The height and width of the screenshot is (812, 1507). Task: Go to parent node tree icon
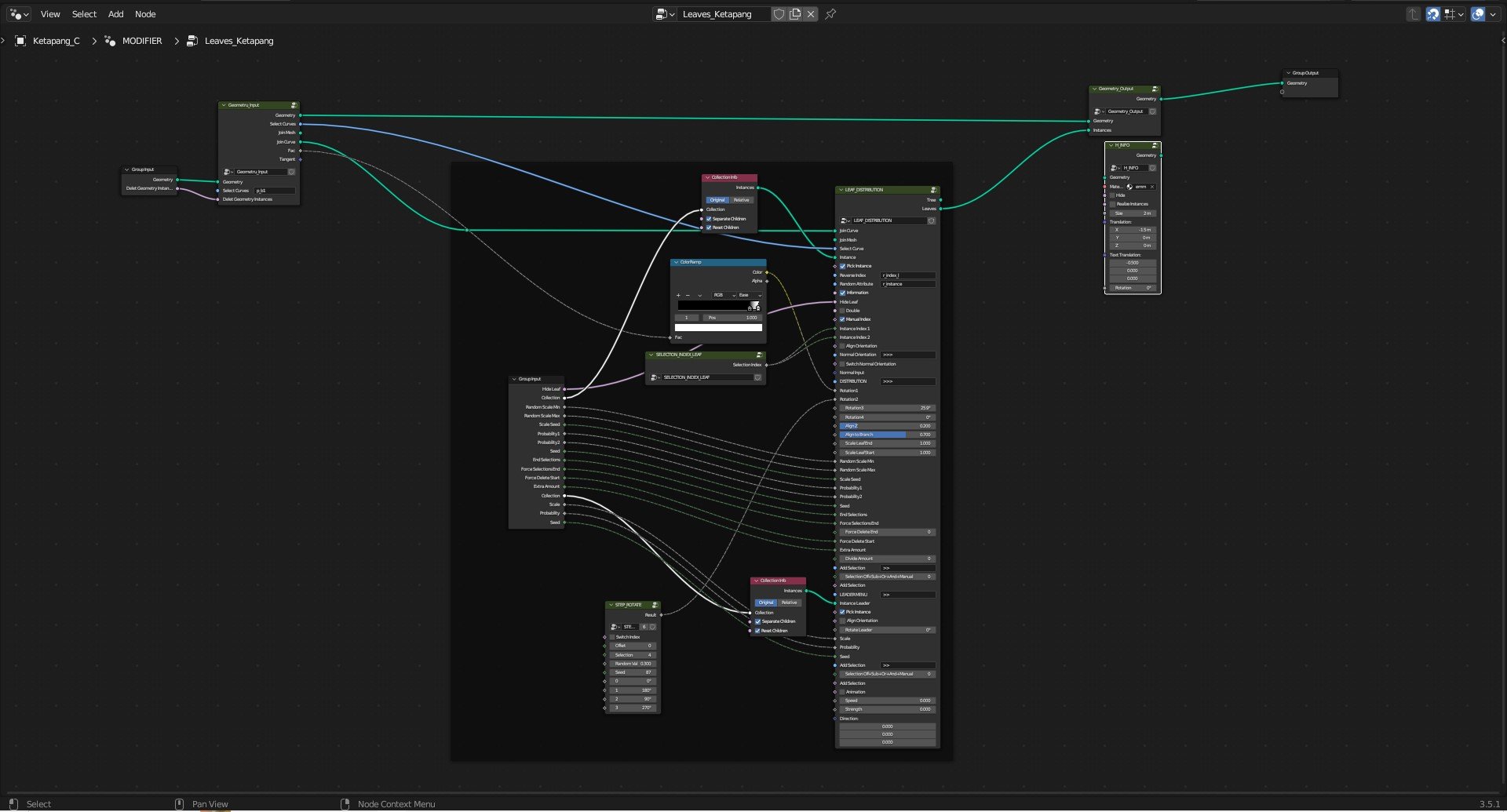(x=1414, y=14)
